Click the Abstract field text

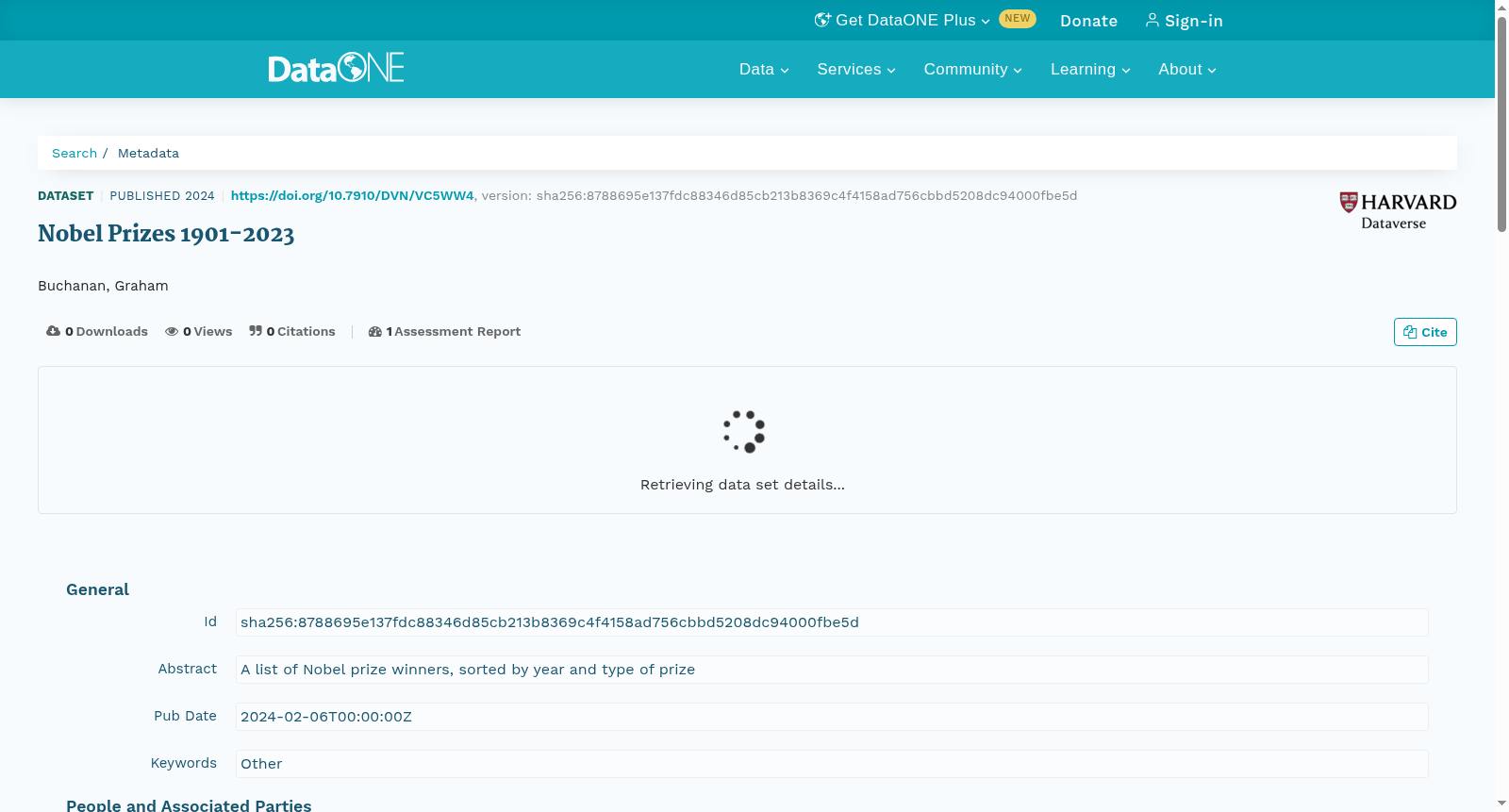coord(832,670)
